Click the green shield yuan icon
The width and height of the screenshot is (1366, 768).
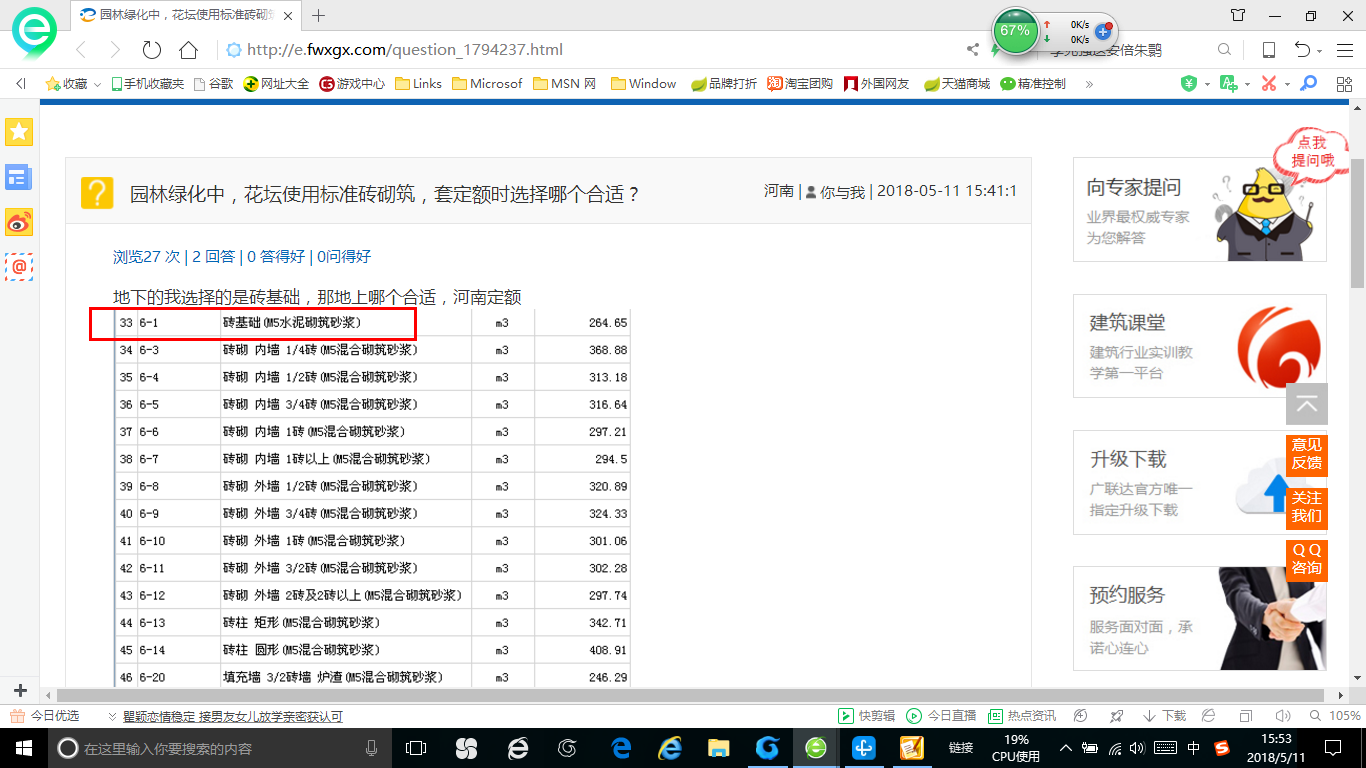(x=1189, y=84)
